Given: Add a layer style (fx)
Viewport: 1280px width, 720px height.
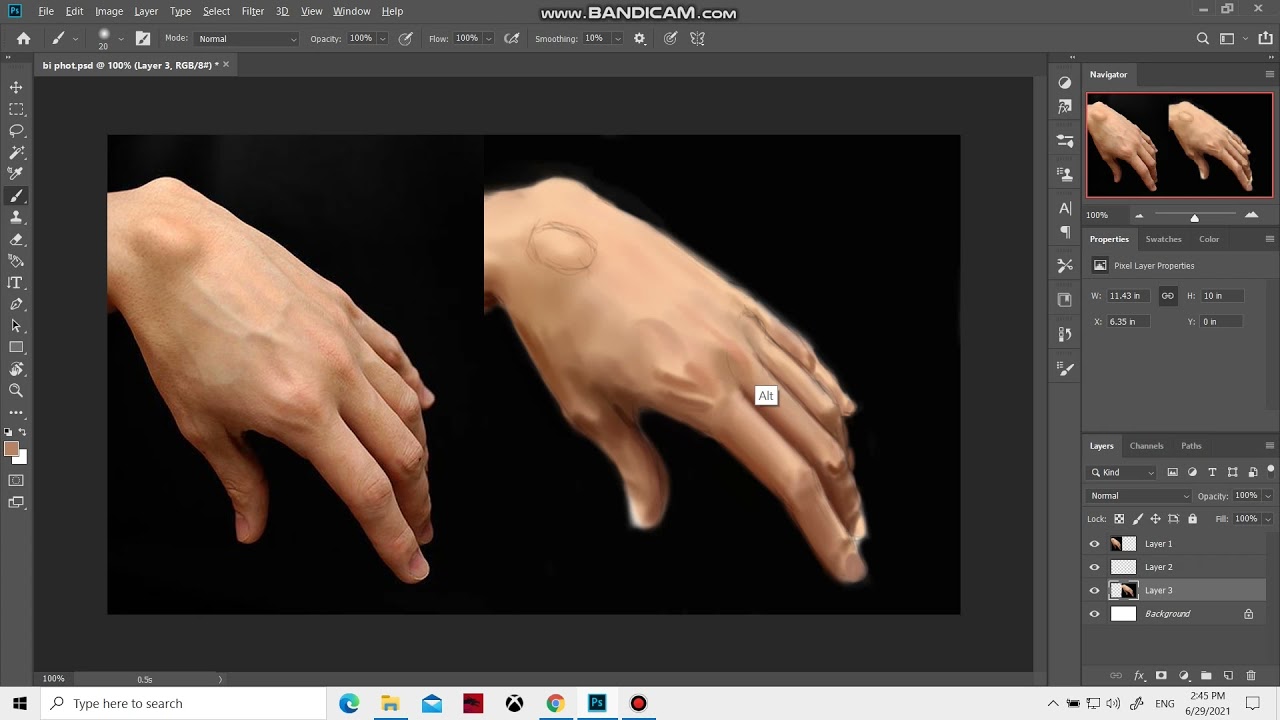Looking at the screenshot, I should [x=1139, y=676].
